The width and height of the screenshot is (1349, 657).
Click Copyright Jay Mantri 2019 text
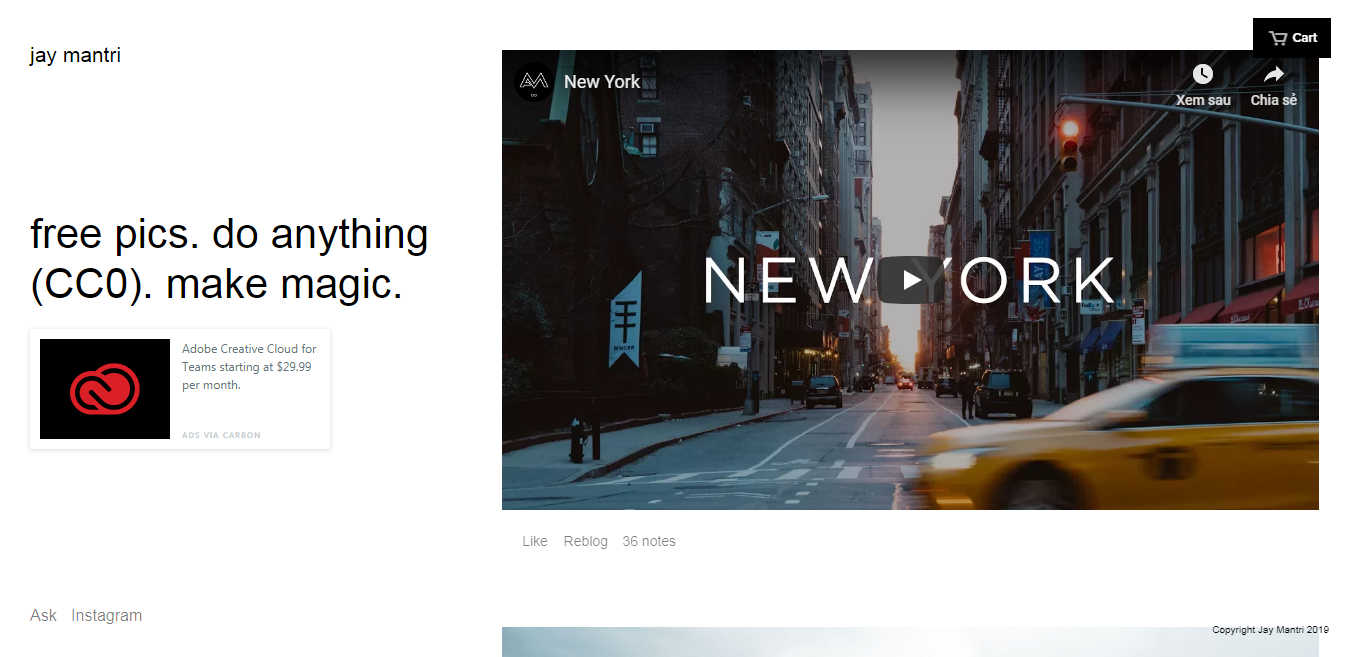pos(1270,630)
